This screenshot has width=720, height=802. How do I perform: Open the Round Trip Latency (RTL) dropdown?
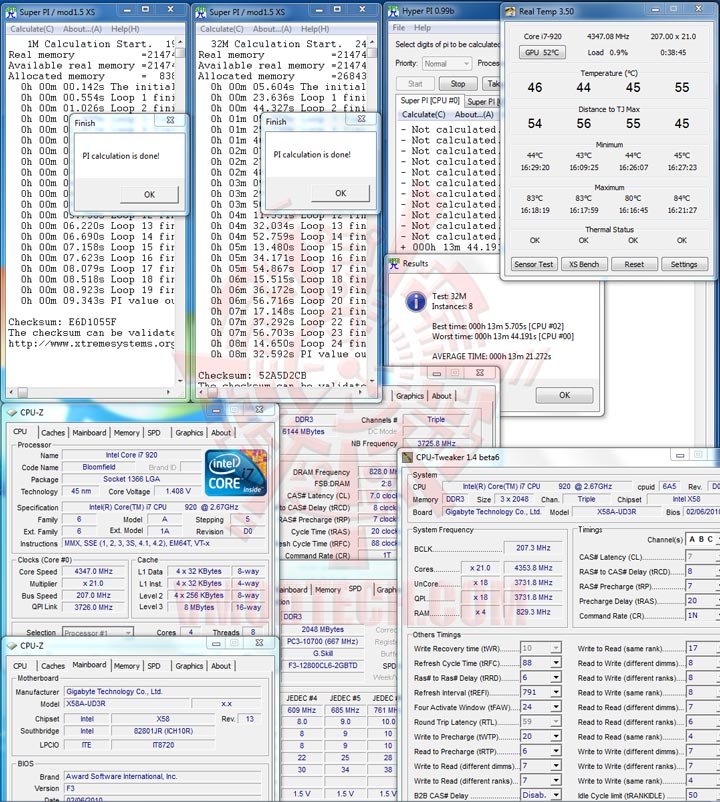pos(555,722)
